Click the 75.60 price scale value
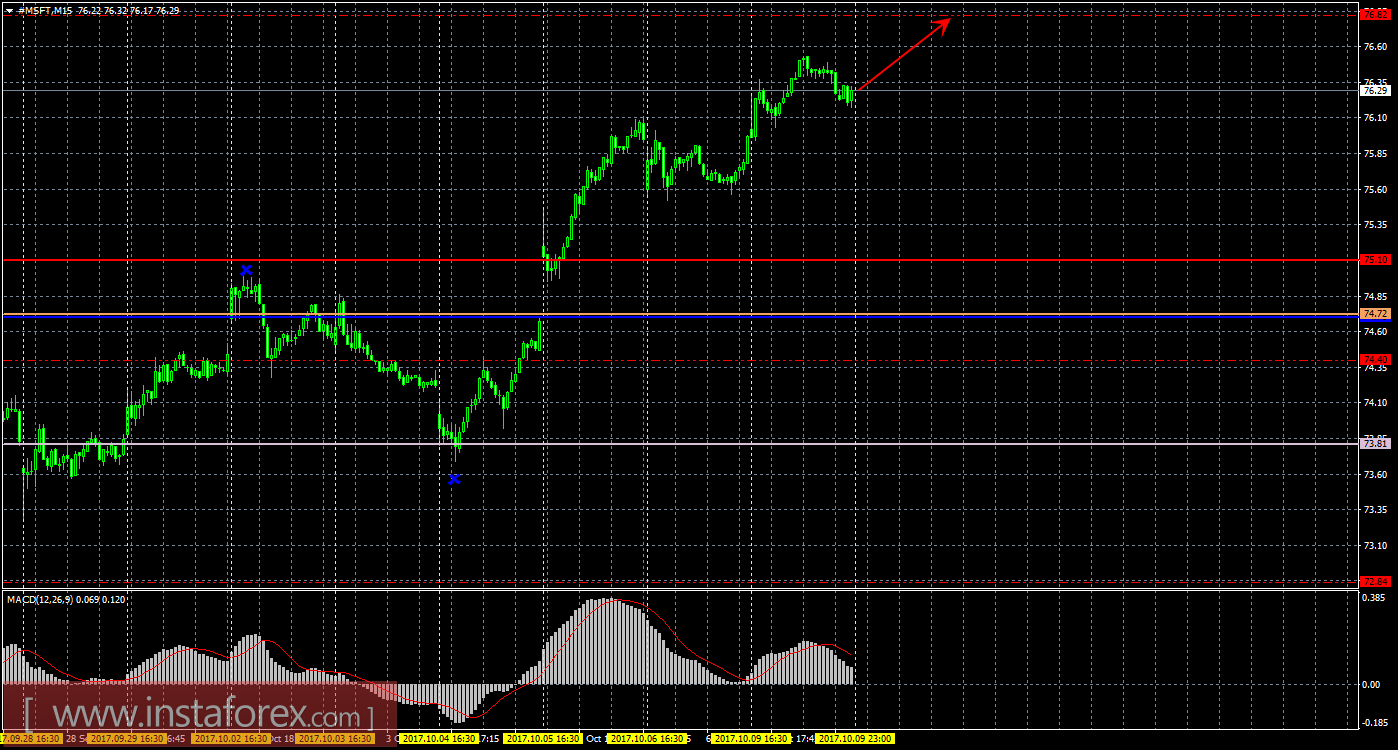The width and height of the screenshot is (1398, 750). tap(1374, 189)
